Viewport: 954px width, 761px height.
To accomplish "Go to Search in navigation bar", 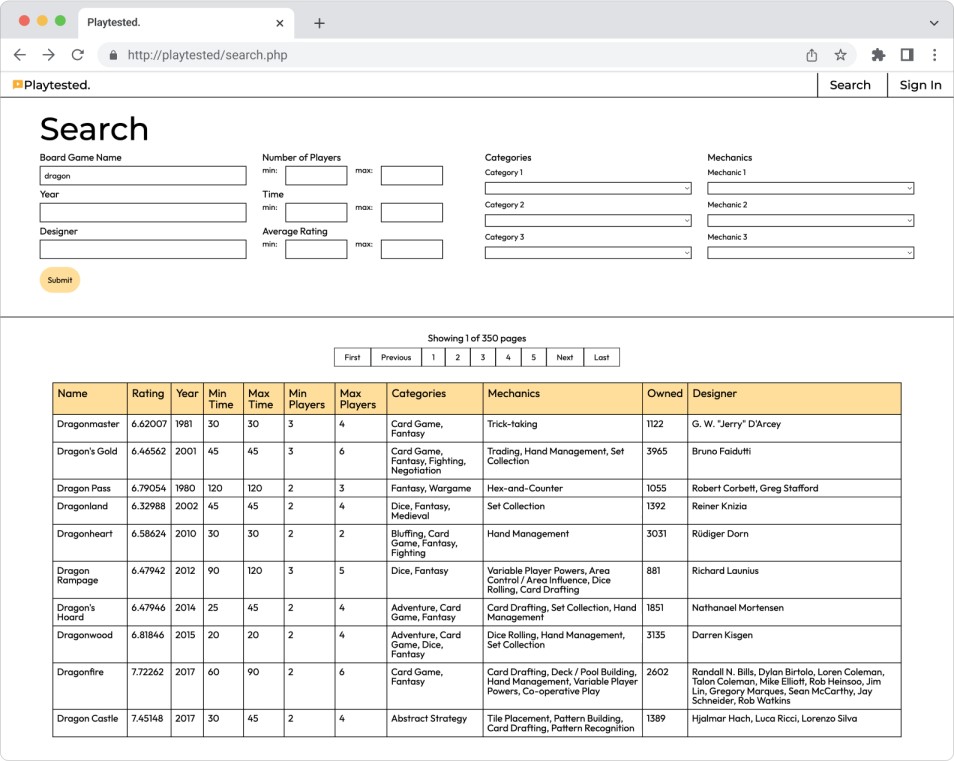I will [x=850, y=85].
